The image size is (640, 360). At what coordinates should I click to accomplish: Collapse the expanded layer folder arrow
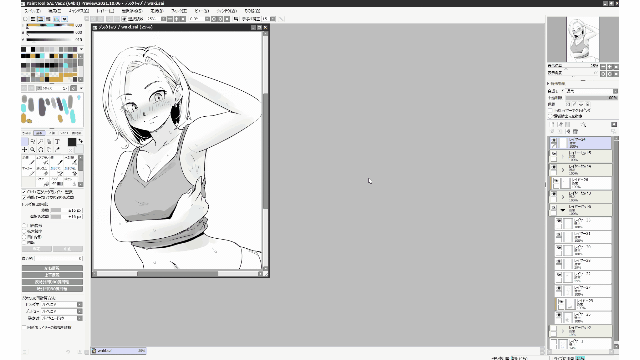(x=563, y=210)
